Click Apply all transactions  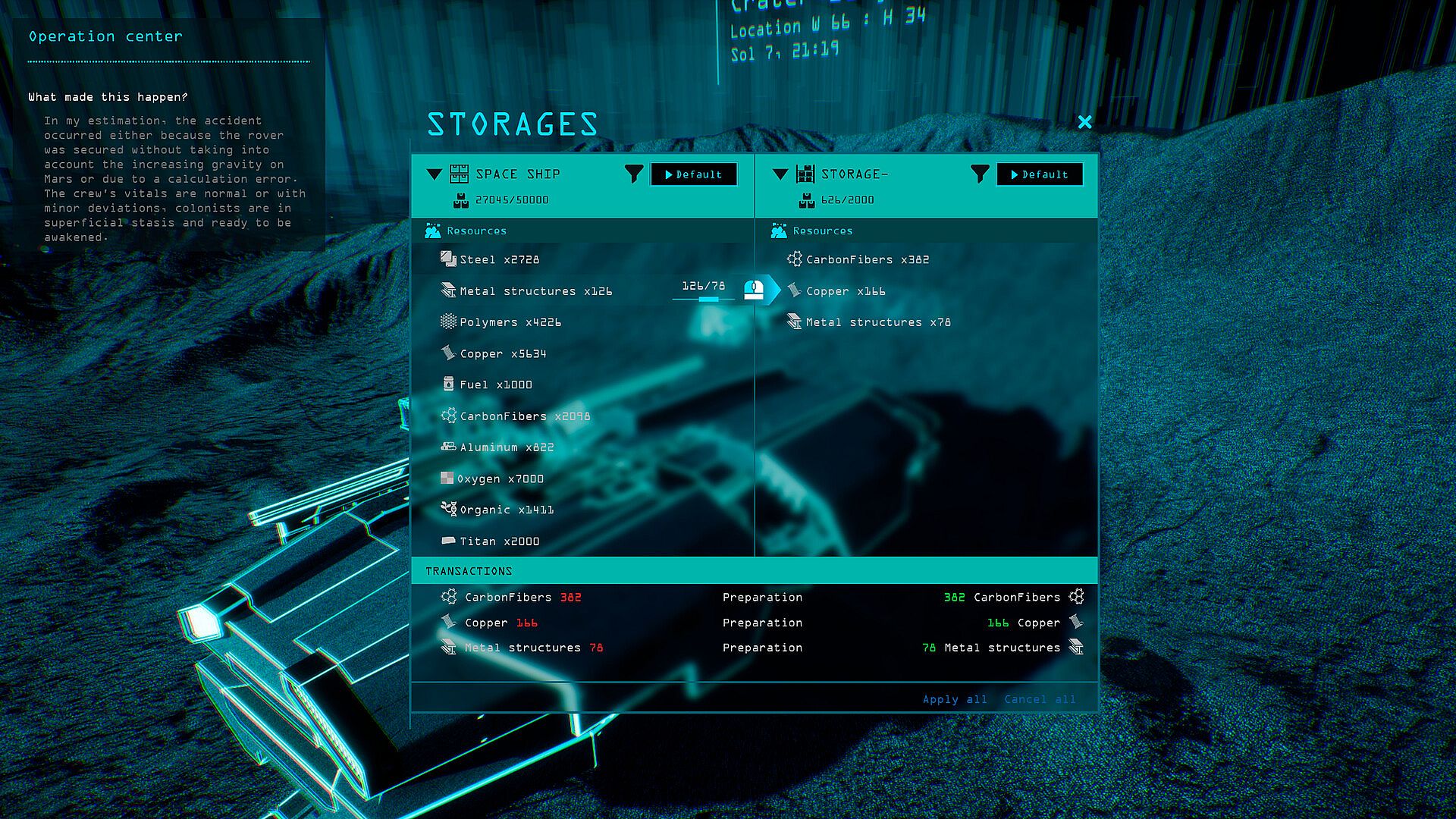955,699
